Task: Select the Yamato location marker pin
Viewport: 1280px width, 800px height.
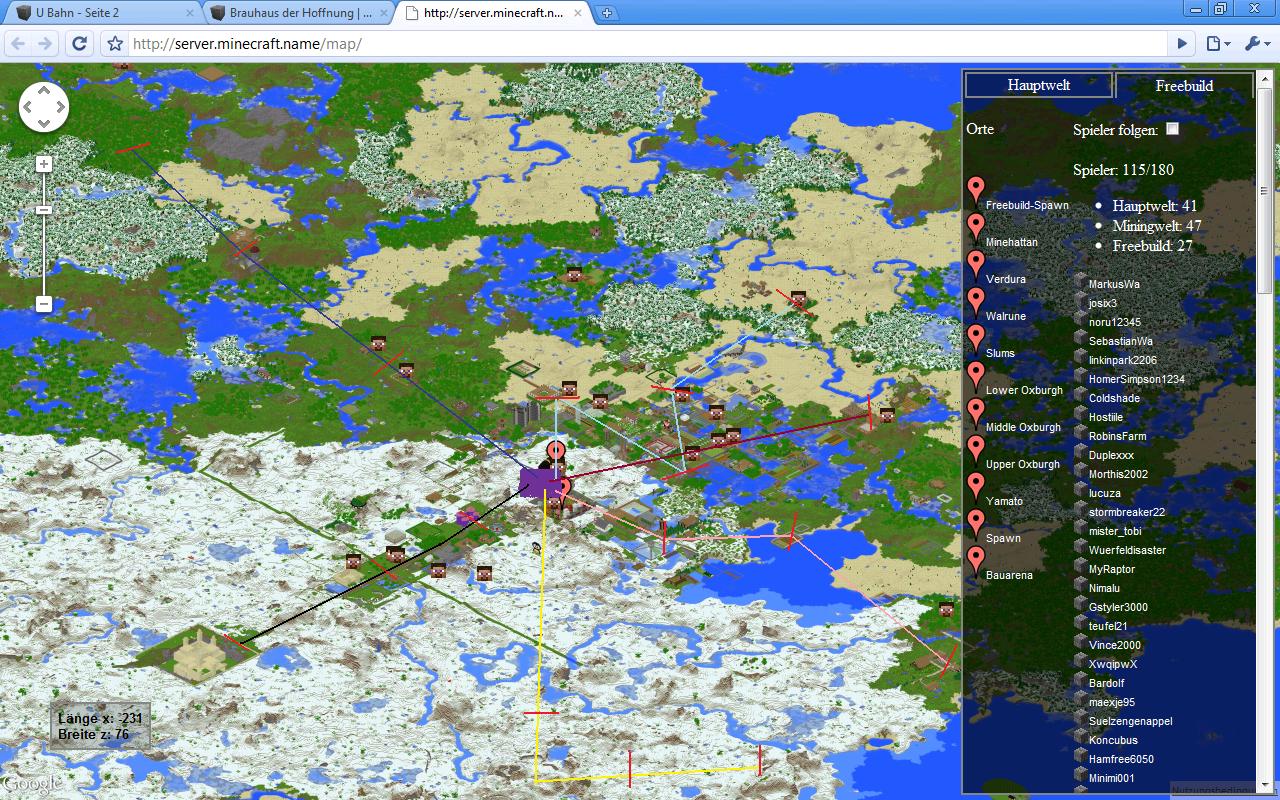Action: [x=976, y=487]
